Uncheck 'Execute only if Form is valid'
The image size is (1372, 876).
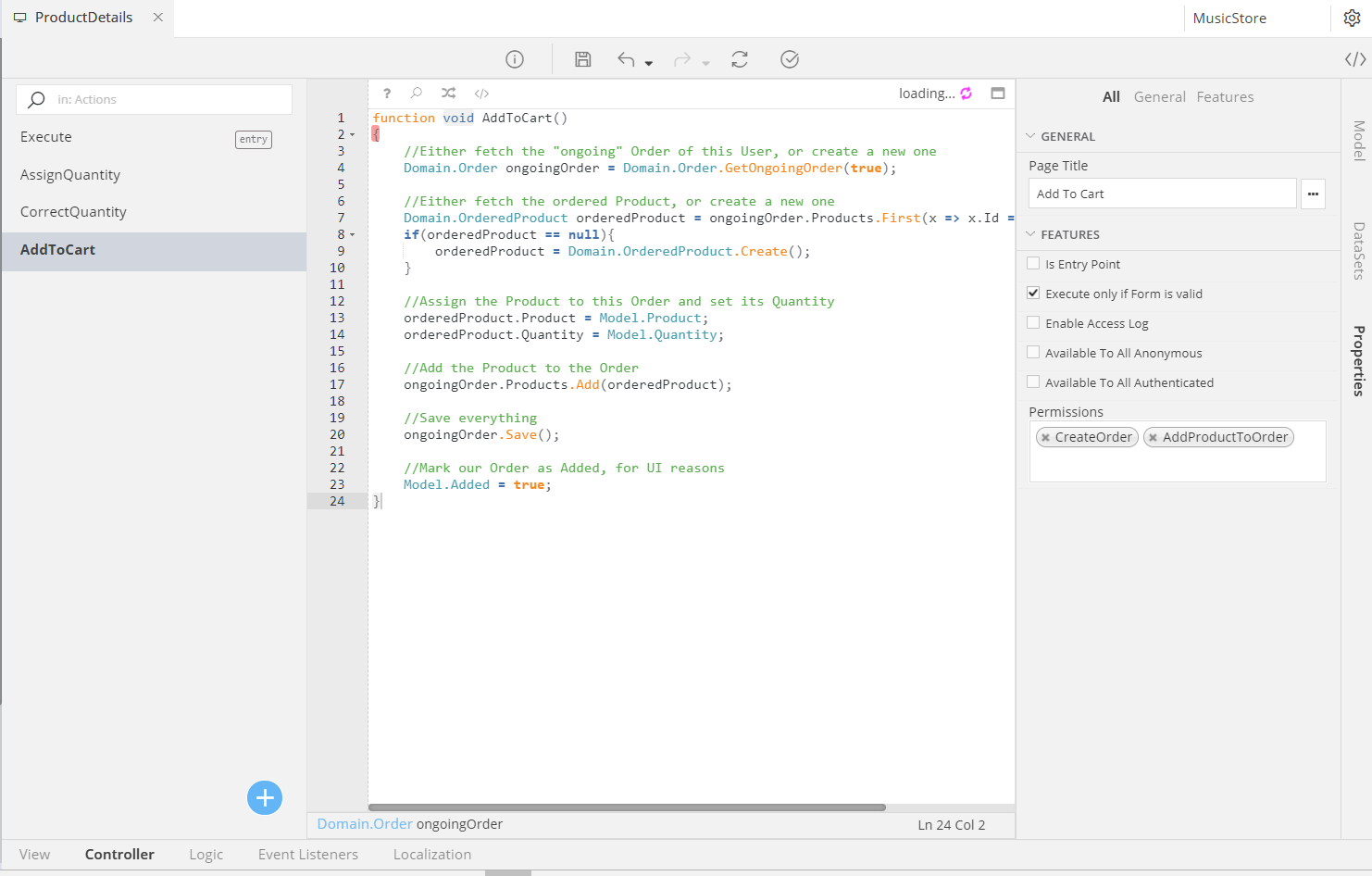tap(1033, 293)
